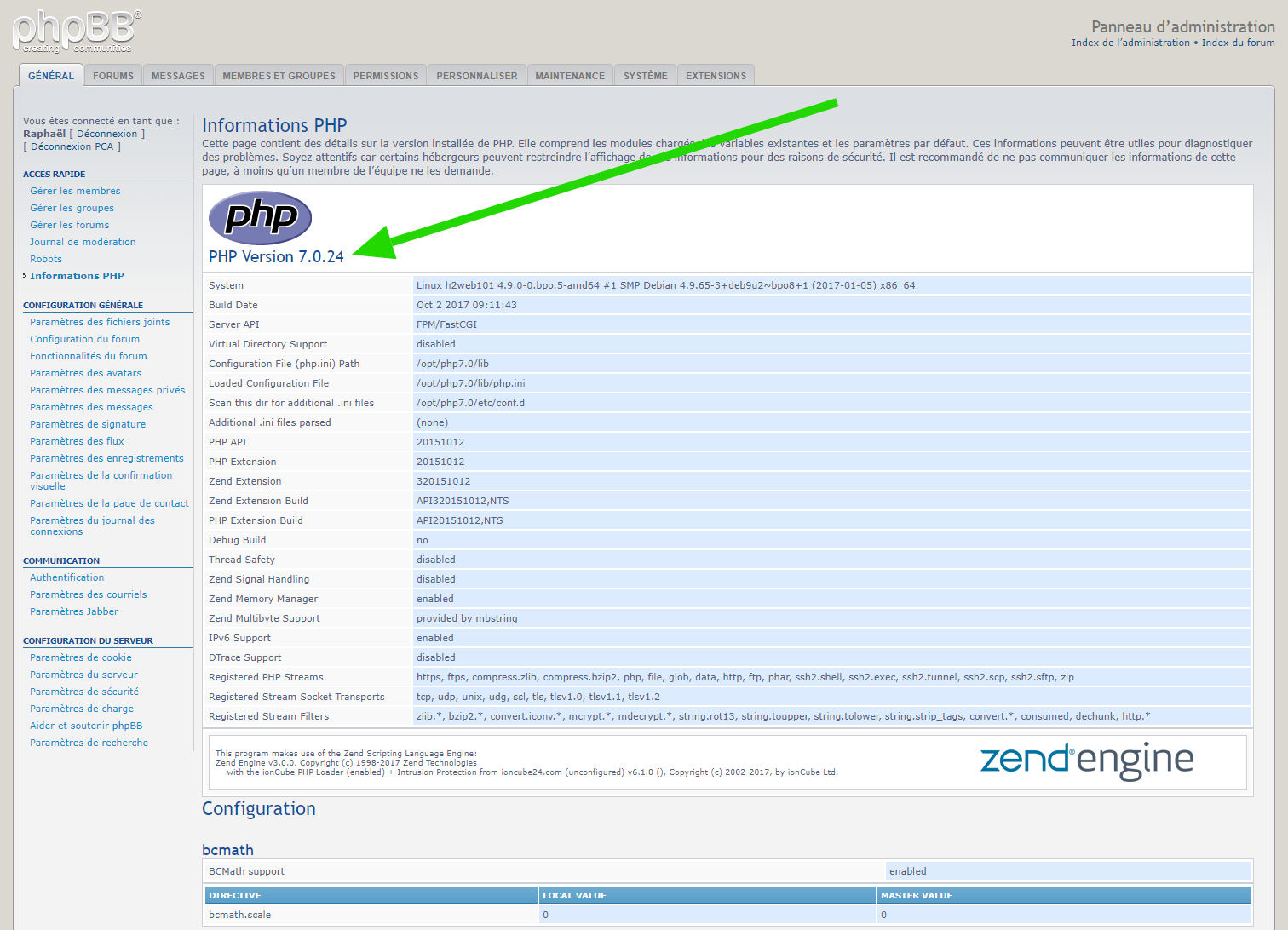Viewport: 1288px width, 930px height.
Task: Open Journal de modération
Action: [83, 242]
